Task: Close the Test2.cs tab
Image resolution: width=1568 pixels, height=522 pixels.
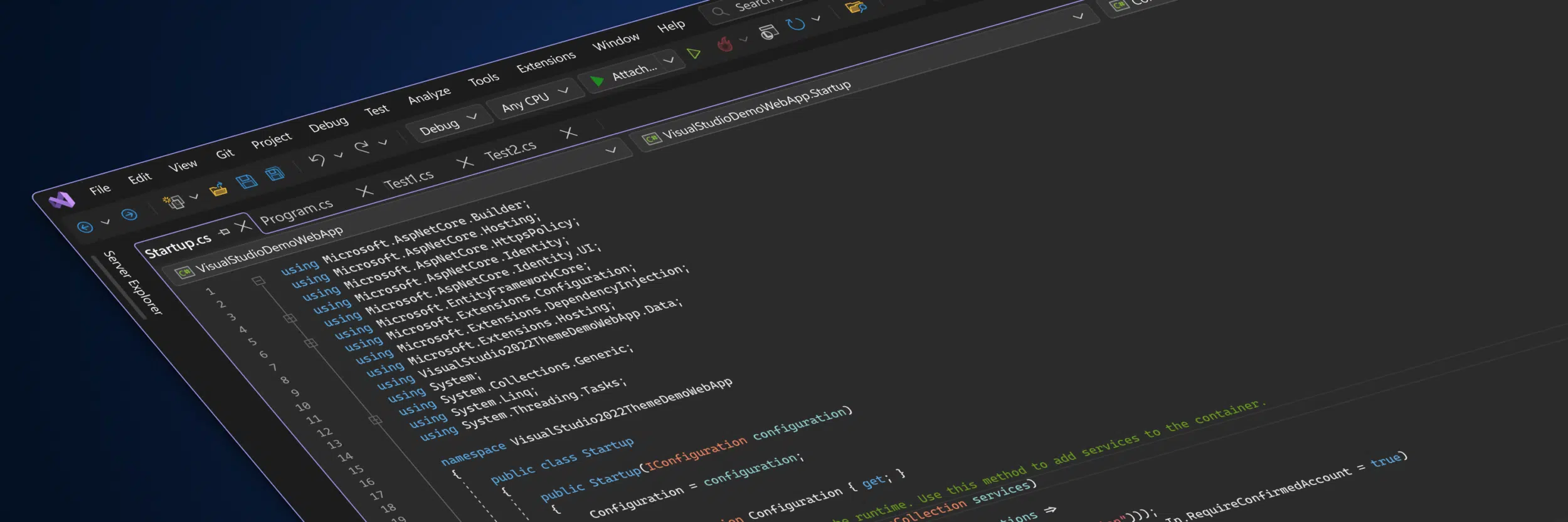Action: coord(568,133)
